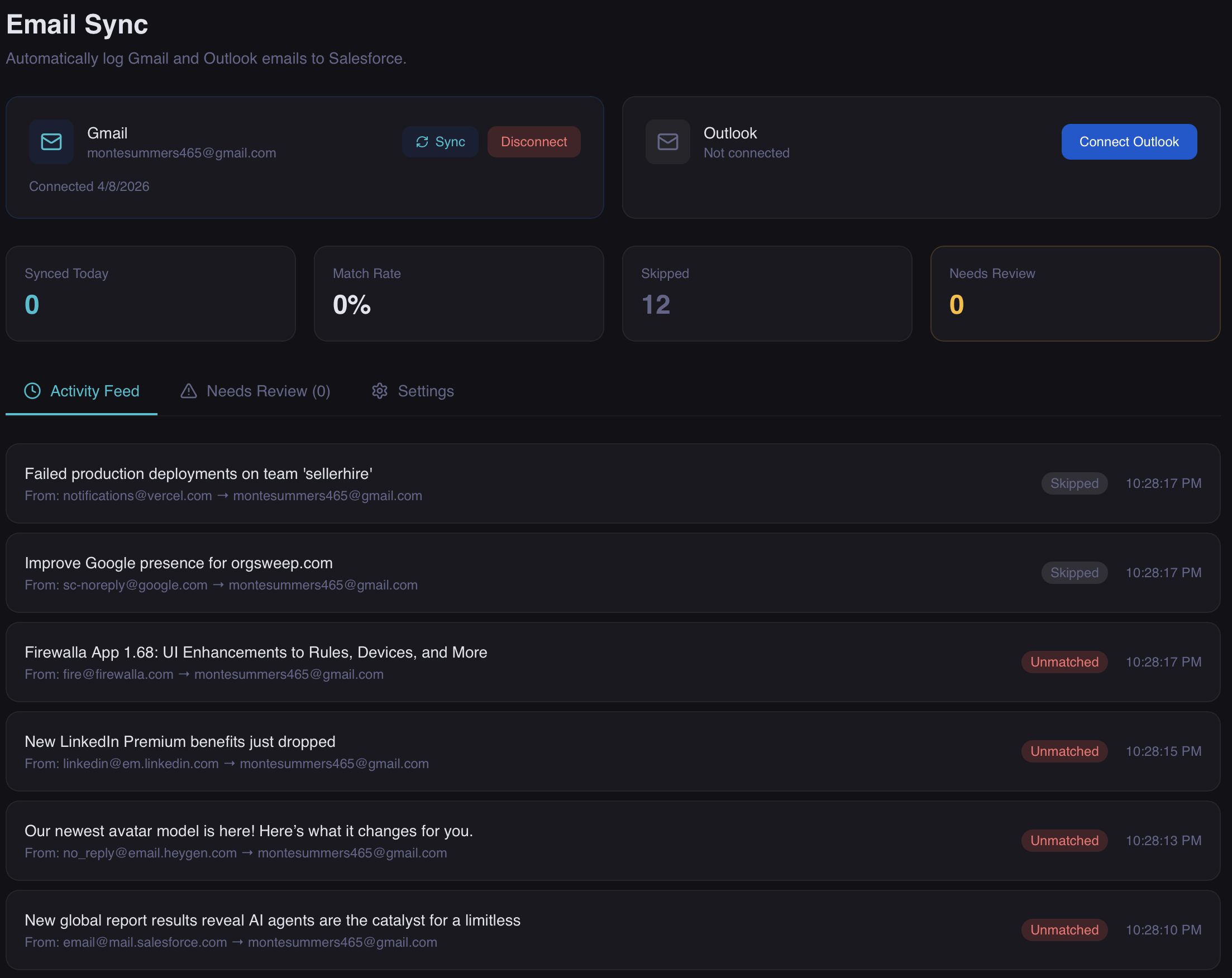The image size is (1232, 978).
Task: Click the clock icon on the Activity Feed tab
Action: (x=32, y=391)
